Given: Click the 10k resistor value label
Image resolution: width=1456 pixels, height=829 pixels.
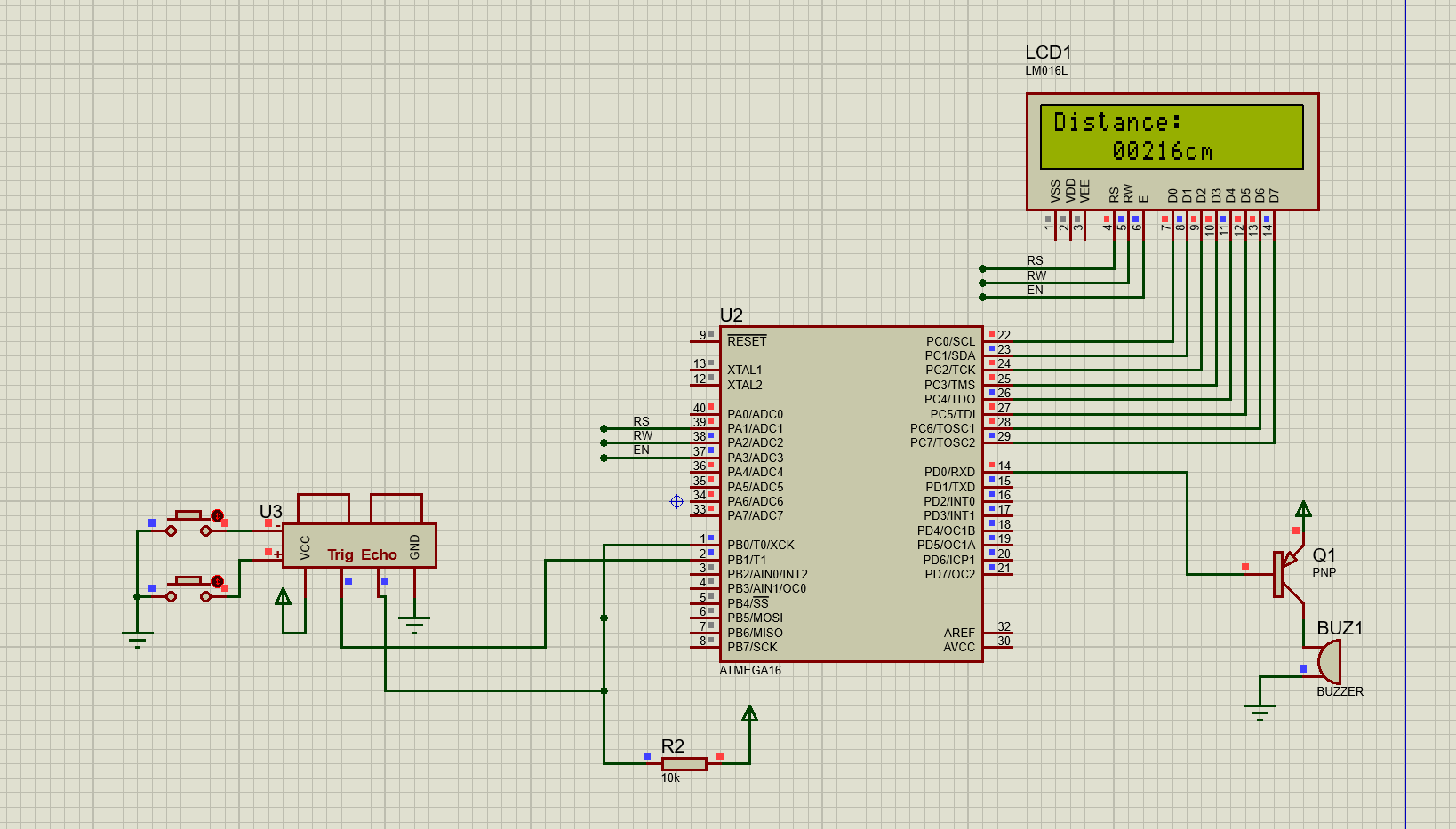Looking at the screenshot, I should tap(670, 777).
